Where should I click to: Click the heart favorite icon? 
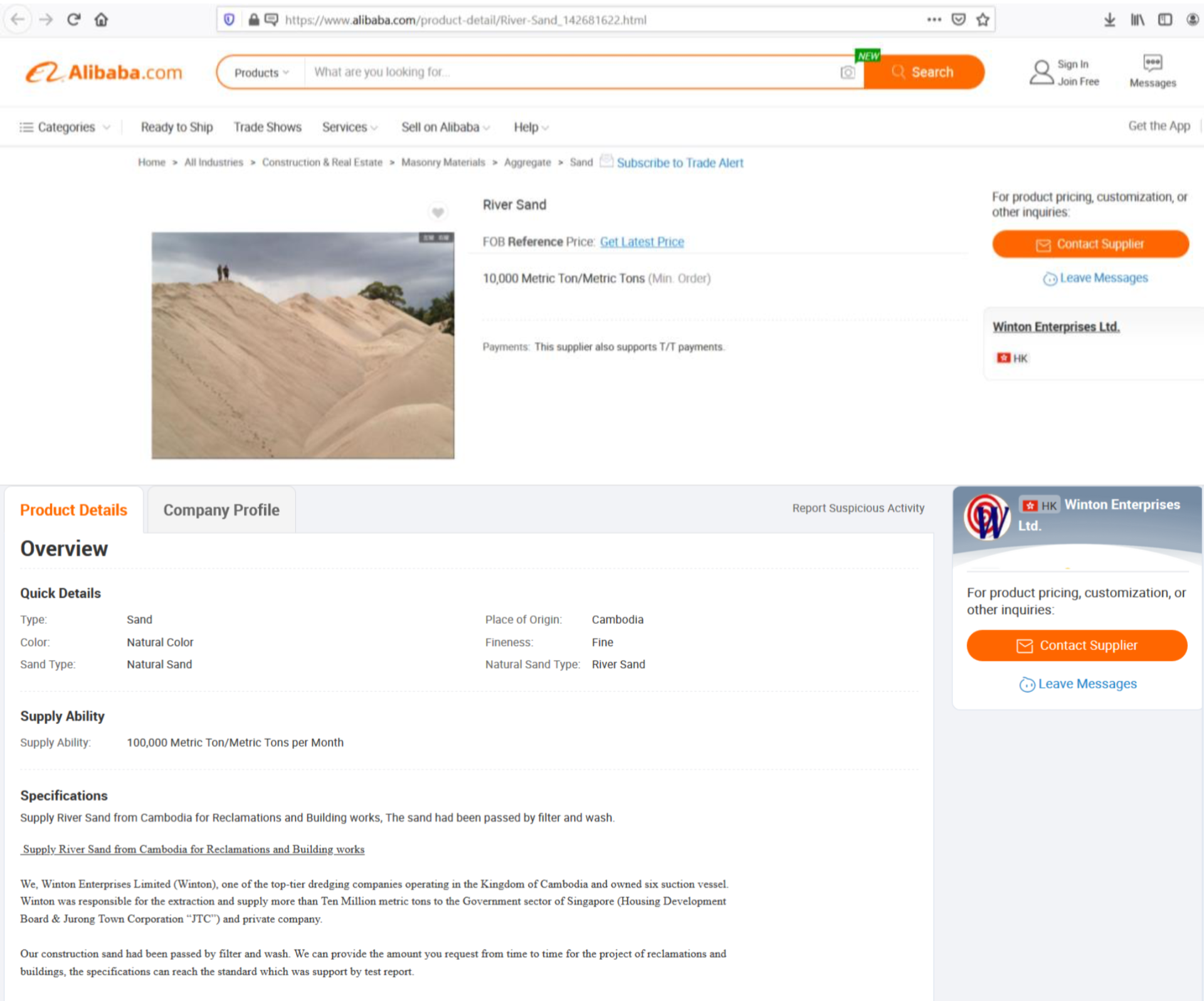tap(438, 212)
